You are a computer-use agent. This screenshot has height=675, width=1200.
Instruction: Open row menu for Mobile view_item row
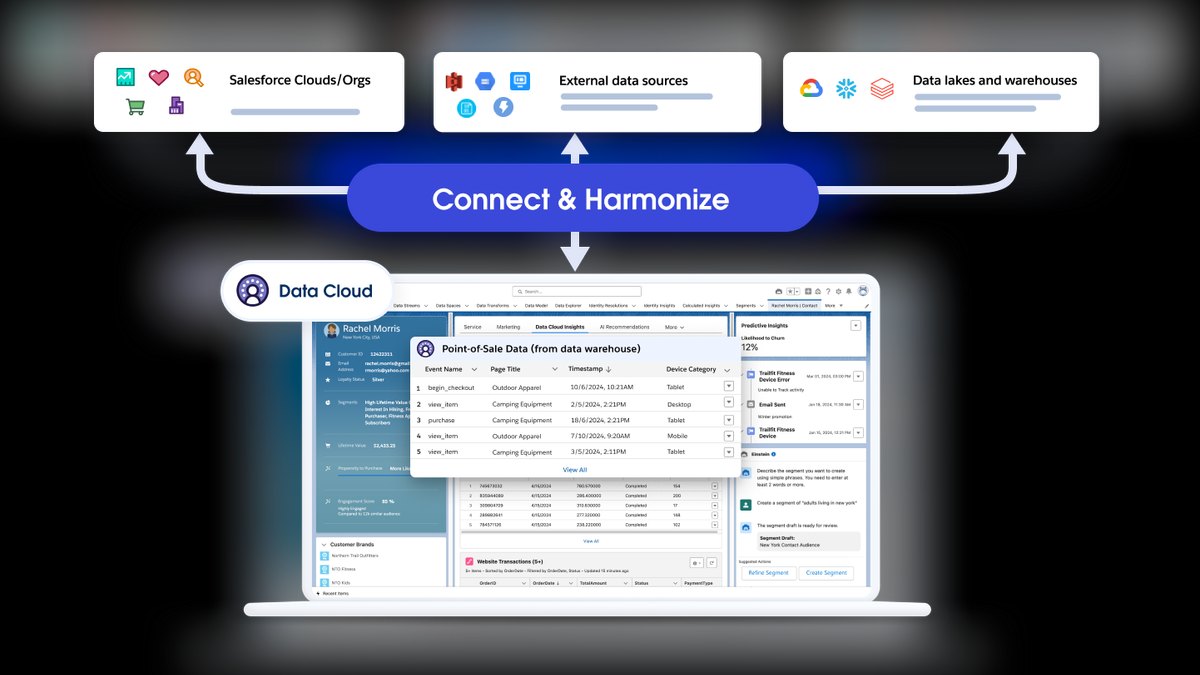(x=728, y=436)
